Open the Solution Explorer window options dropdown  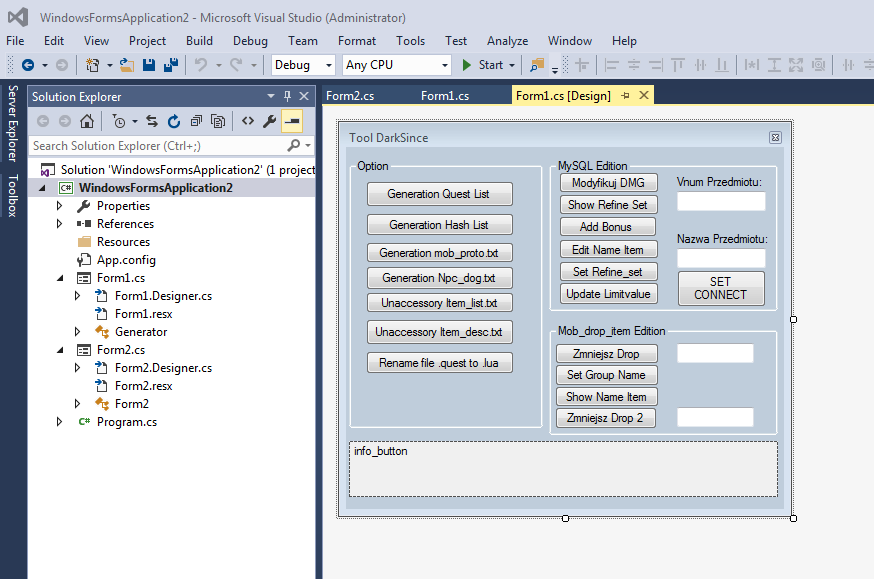click(271, 96)
